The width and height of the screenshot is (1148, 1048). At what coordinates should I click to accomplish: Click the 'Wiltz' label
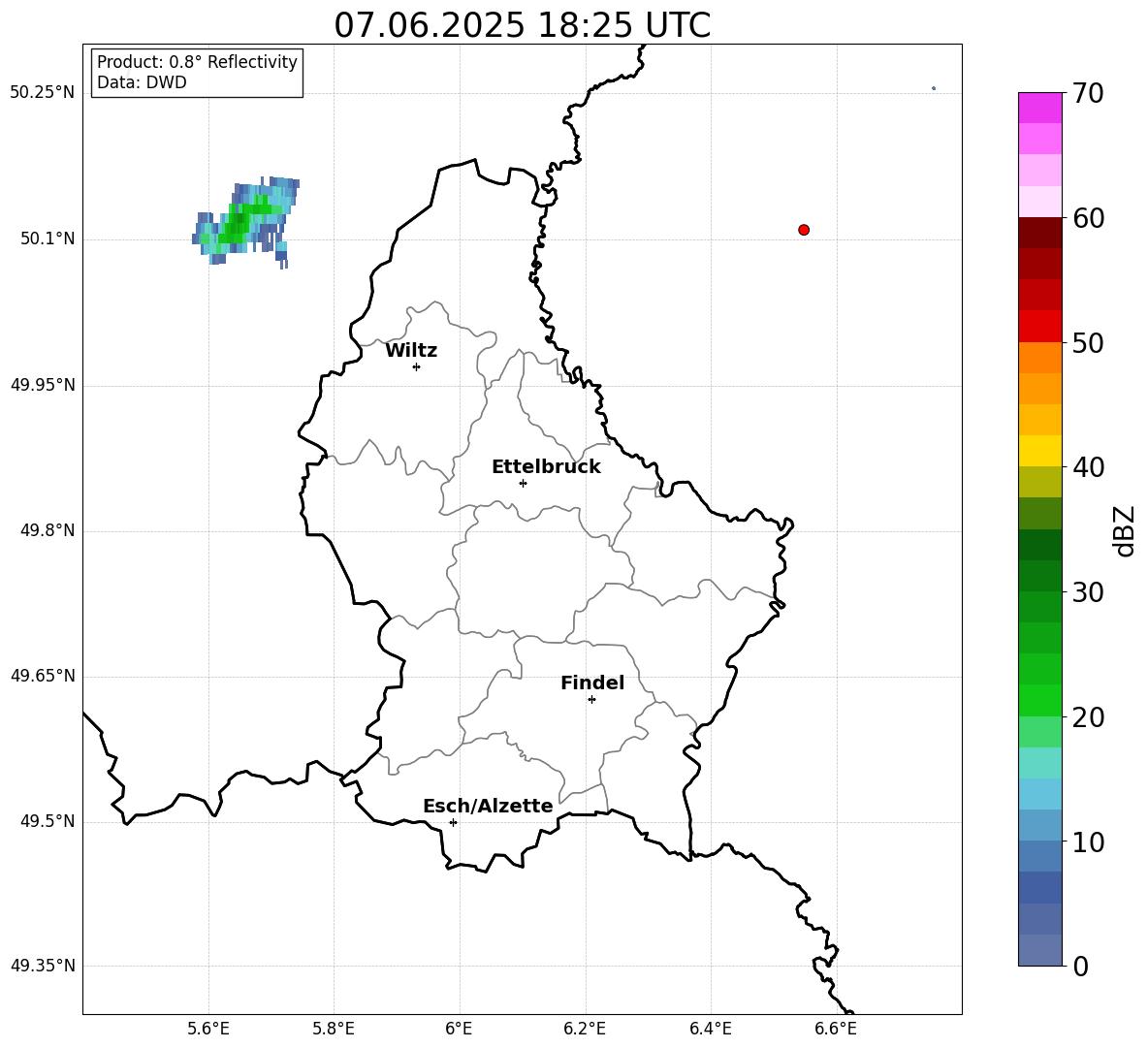[x=411, y=351]
